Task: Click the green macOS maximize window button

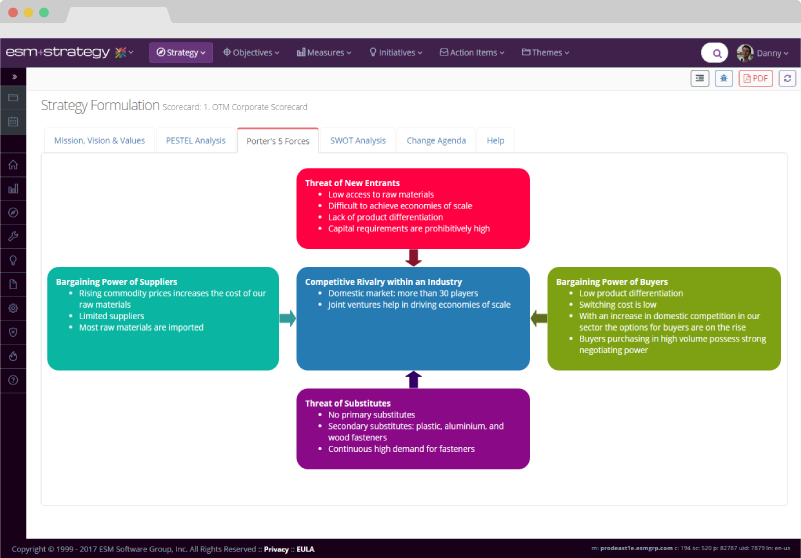Action: tap(44, 13)
